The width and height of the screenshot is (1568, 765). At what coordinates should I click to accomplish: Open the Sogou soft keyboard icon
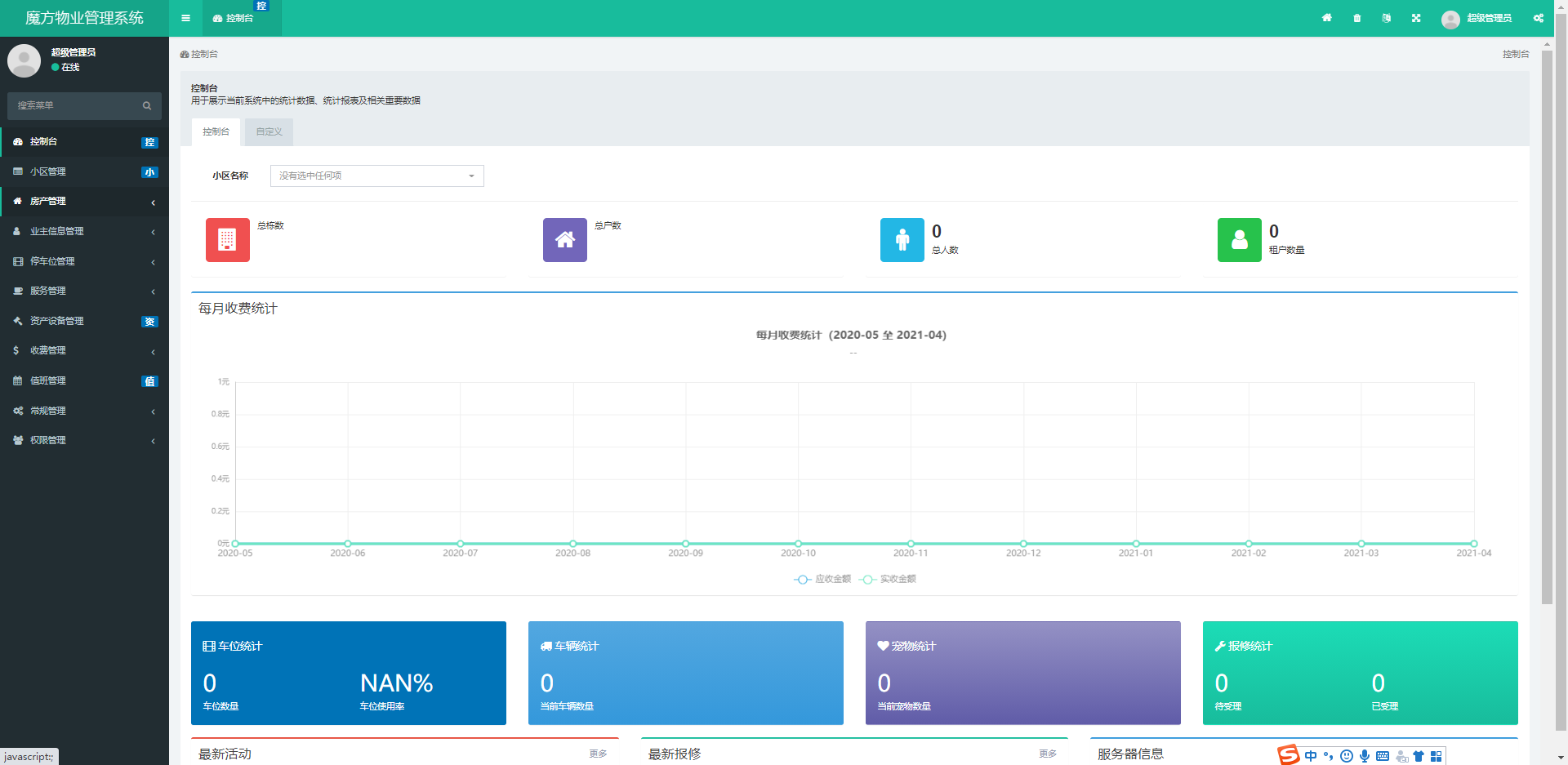pos(1383,756)
